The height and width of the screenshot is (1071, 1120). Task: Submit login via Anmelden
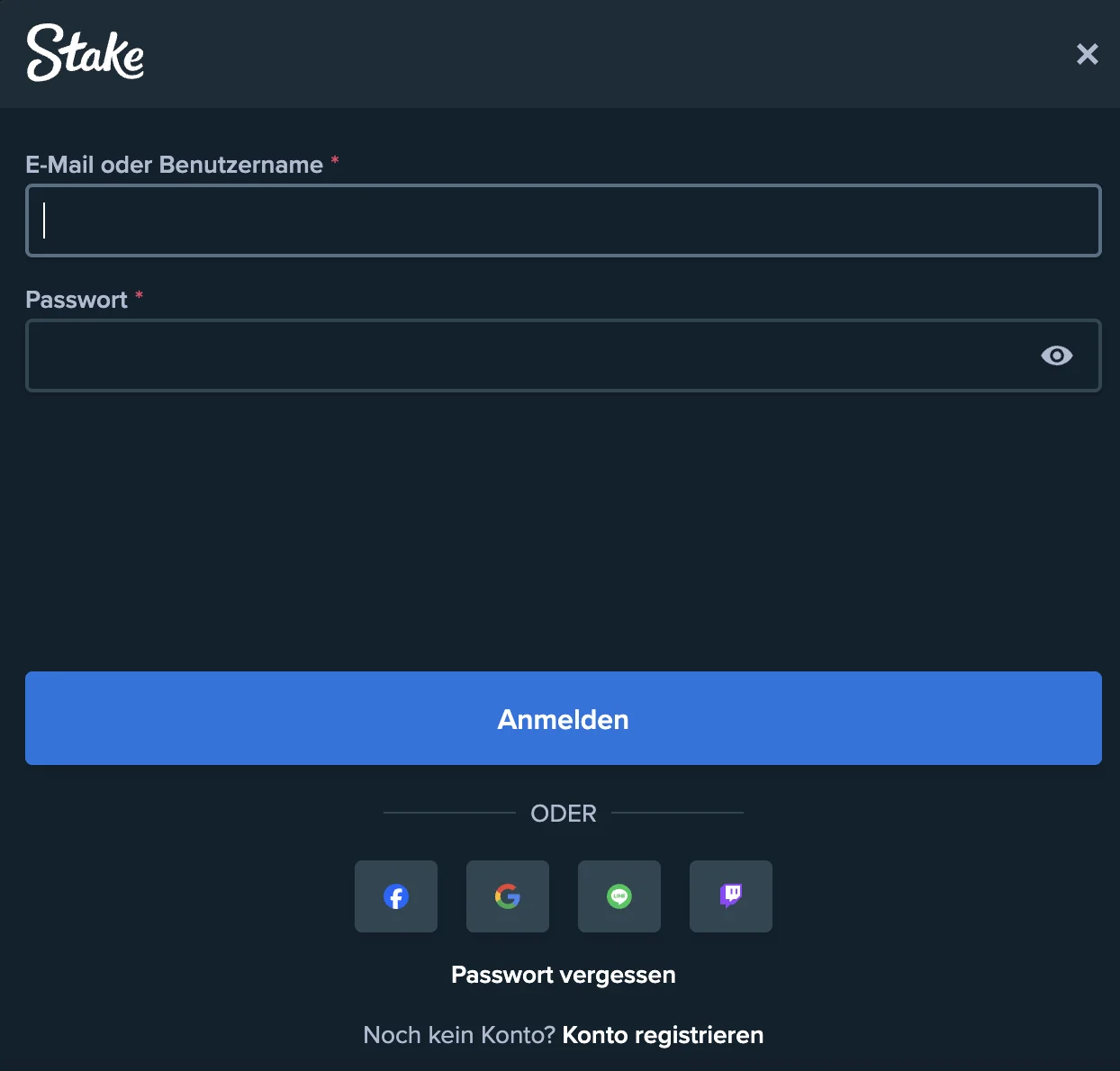point(564,718)
